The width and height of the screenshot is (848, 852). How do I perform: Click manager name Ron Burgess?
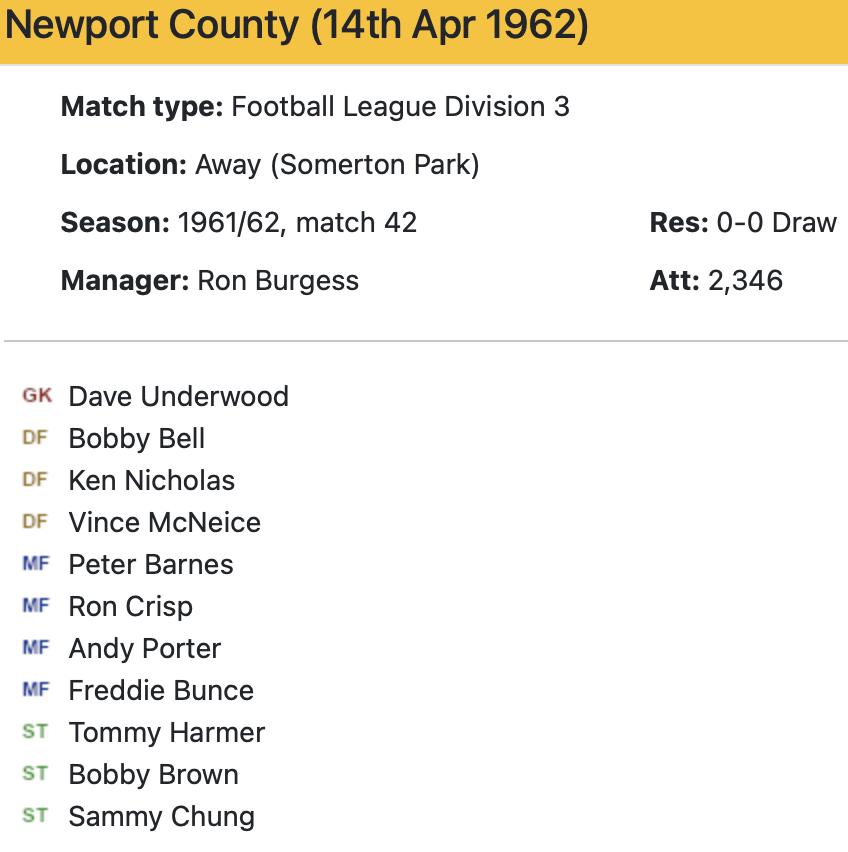(278, 280)
